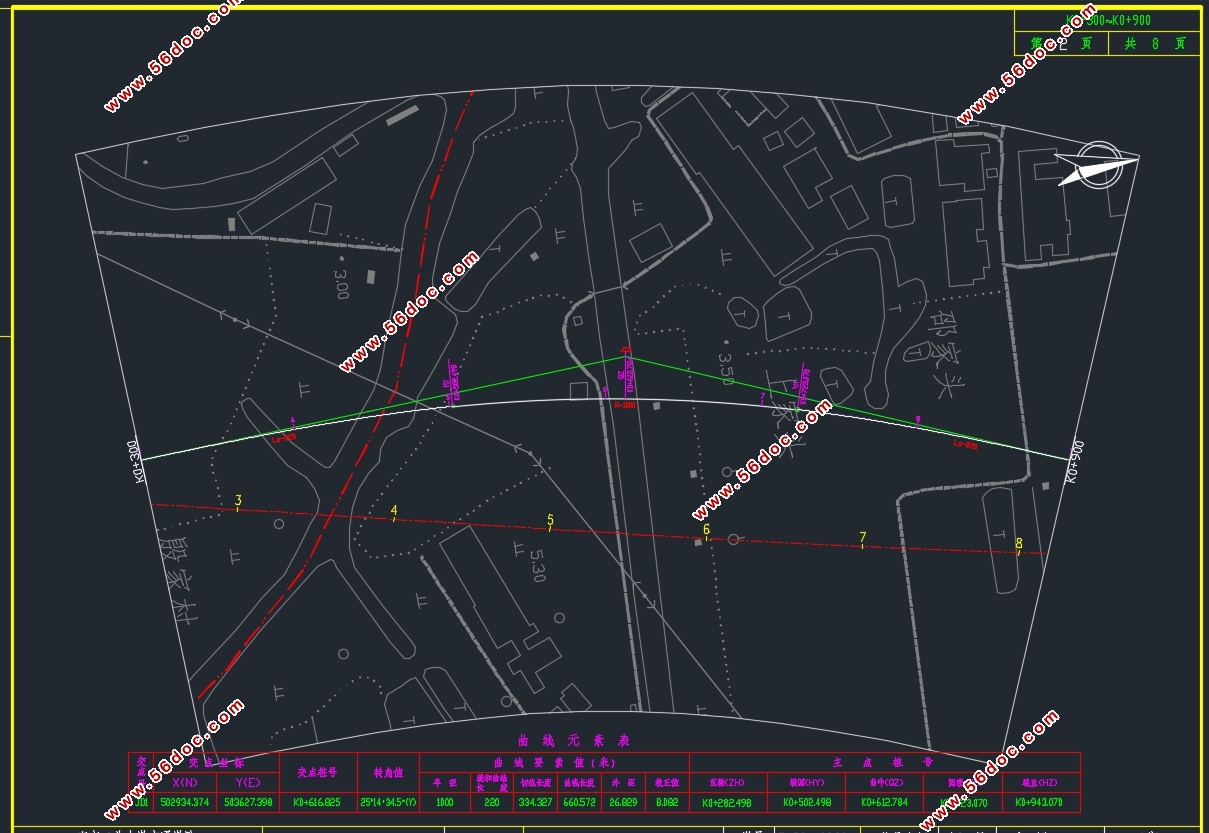Select the '共 8 页' sheet count cell
The height and width of the screenshot is (833, 1209).
(1154, 43)
